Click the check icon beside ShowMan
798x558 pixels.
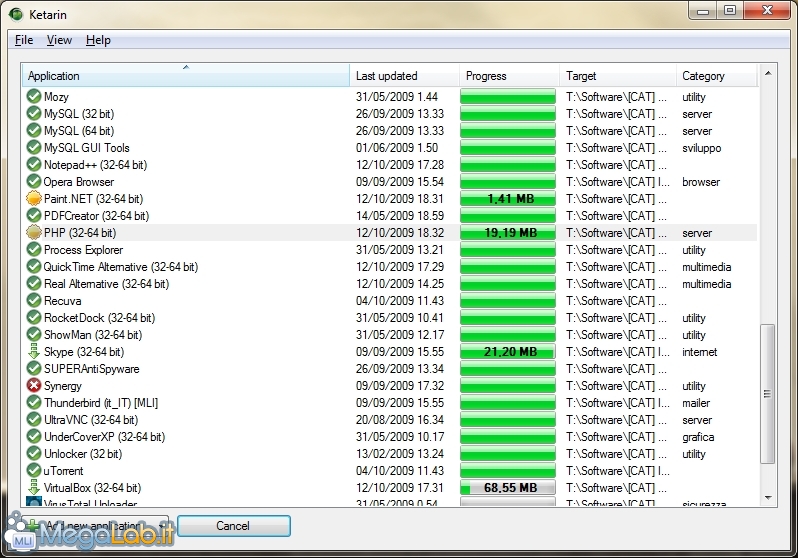[x=34, y=334]
